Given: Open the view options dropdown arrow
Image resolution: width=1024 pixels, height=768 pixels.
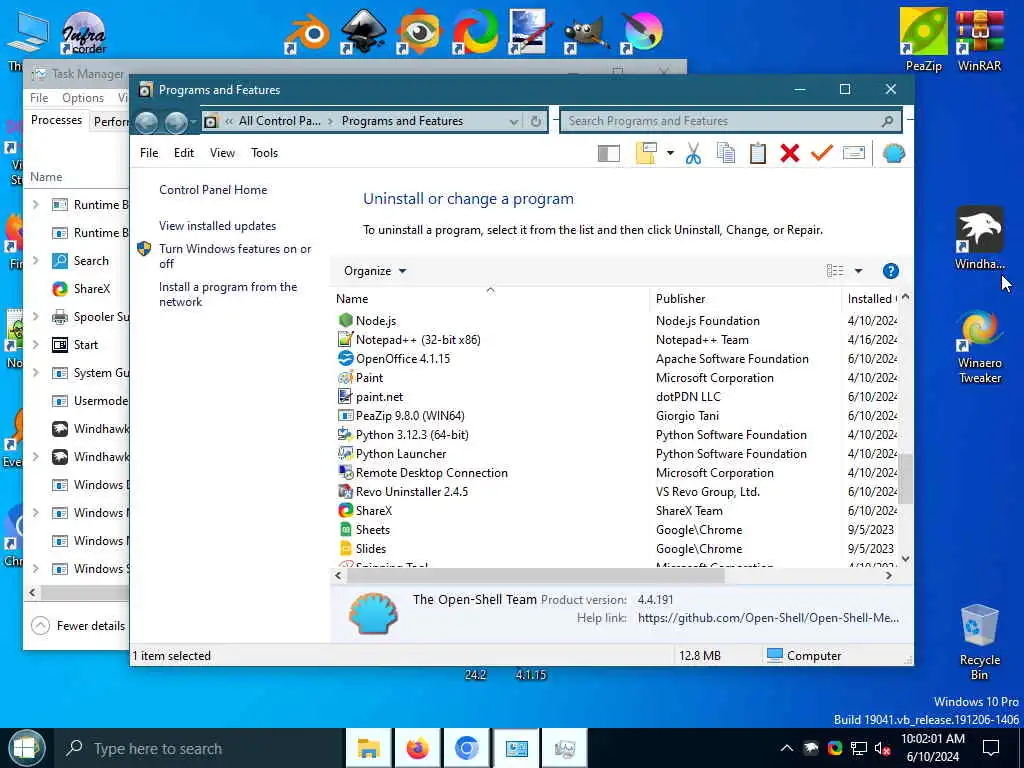Looking at the screenshot, I should pos(858,271).
